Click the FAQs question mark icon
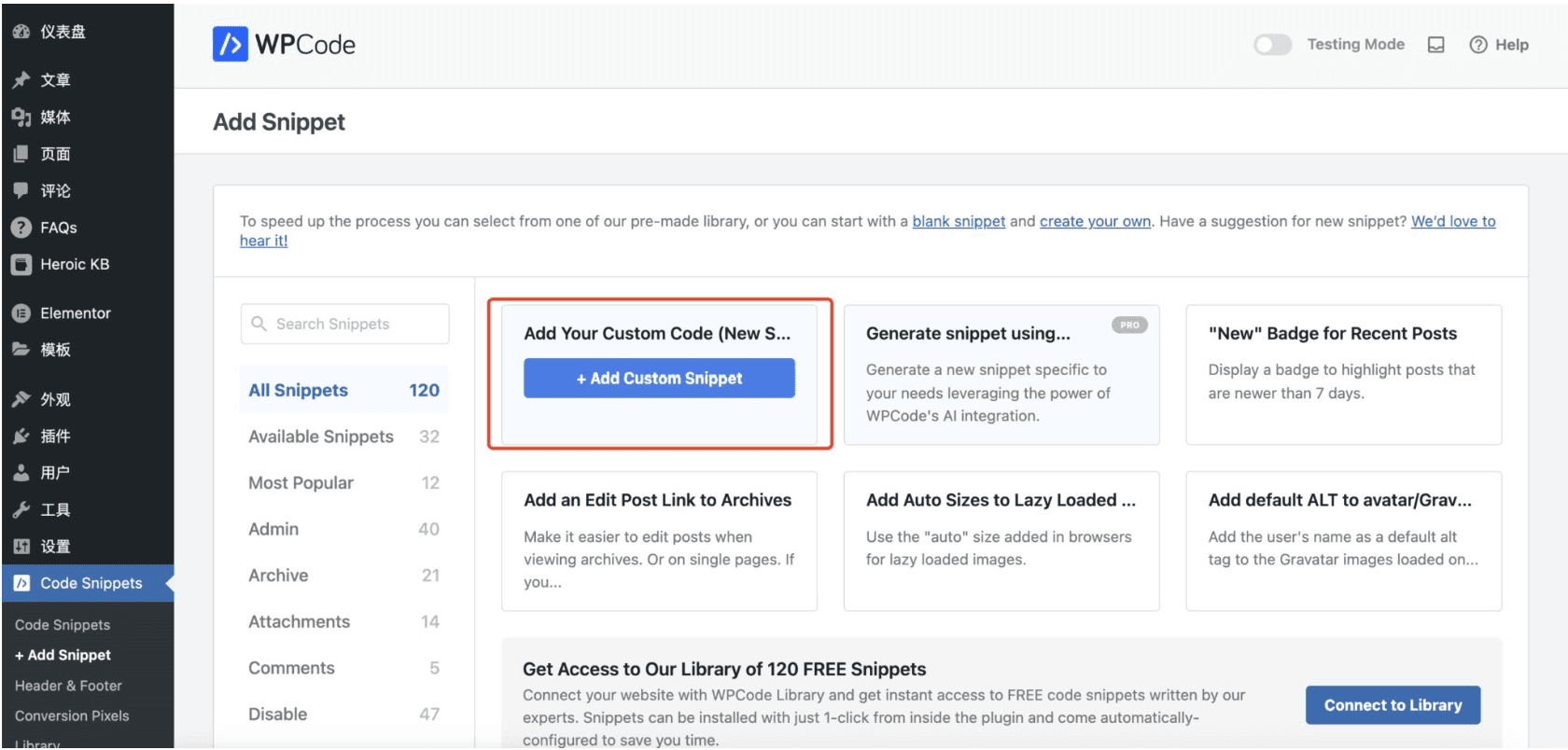 point(21,228)
